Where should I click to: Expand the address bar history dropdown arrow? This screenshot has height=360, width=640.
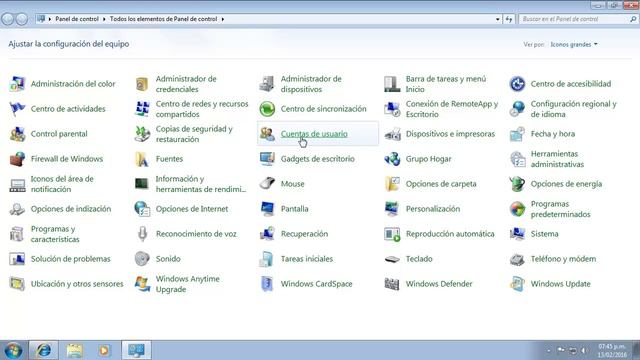click(498, 19)
